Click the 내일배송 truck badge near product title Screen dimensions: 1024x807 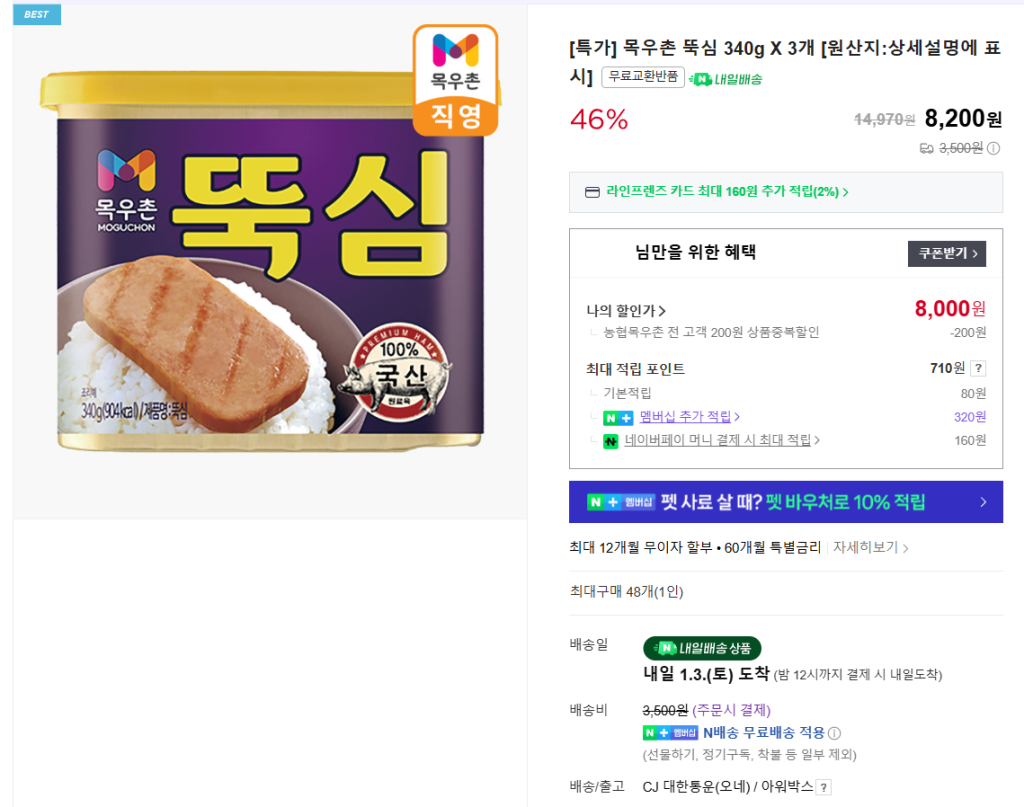click(x=726, y=79)
